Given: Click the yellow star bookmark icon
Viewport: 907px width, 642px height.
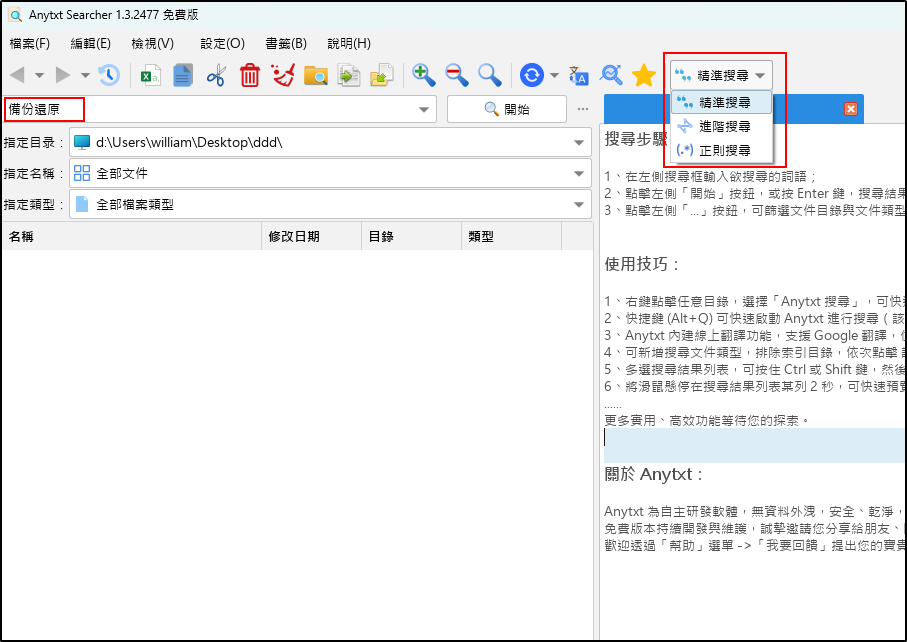Looking at the screenshot, I should click(644, 75).
